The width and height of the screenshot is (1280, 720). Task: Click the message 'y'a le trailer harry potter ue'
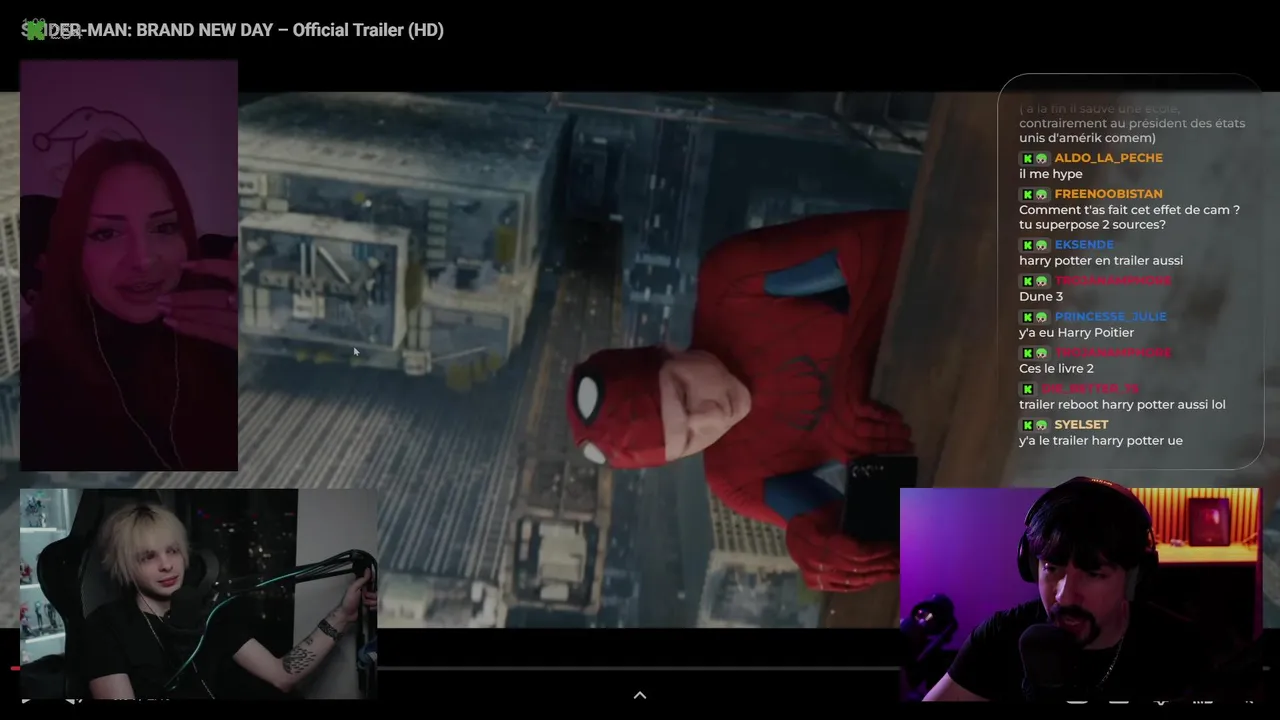[1101, 441]
